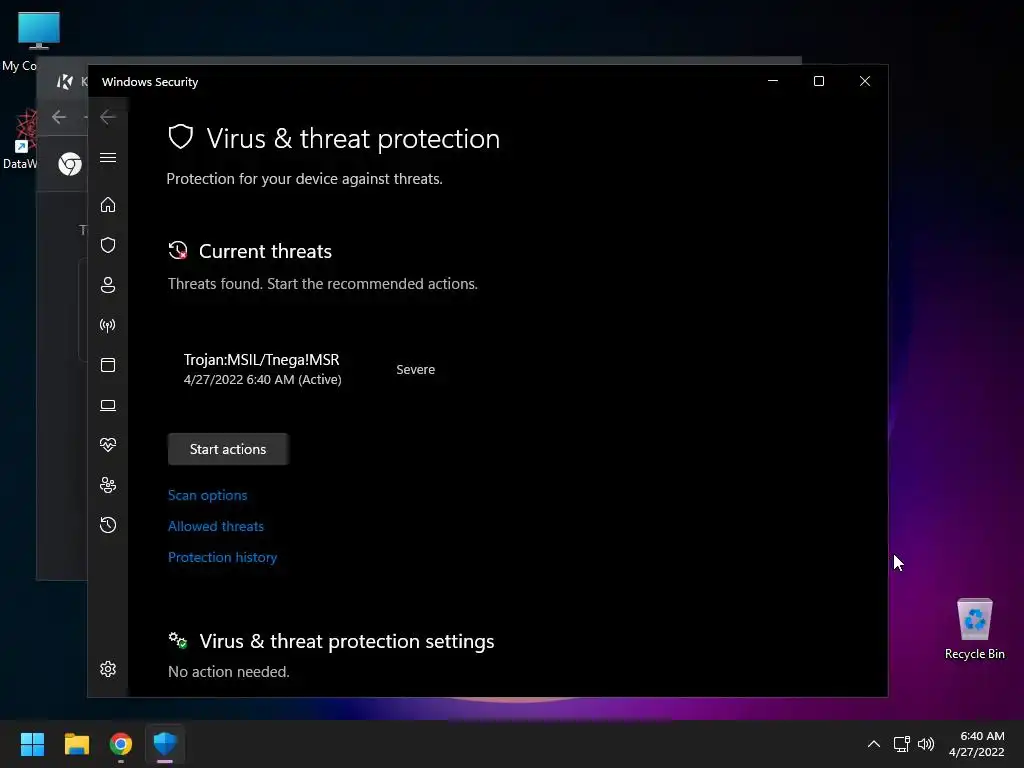
Task: Show hidden system tray icons
Action: tap(874, 744)
